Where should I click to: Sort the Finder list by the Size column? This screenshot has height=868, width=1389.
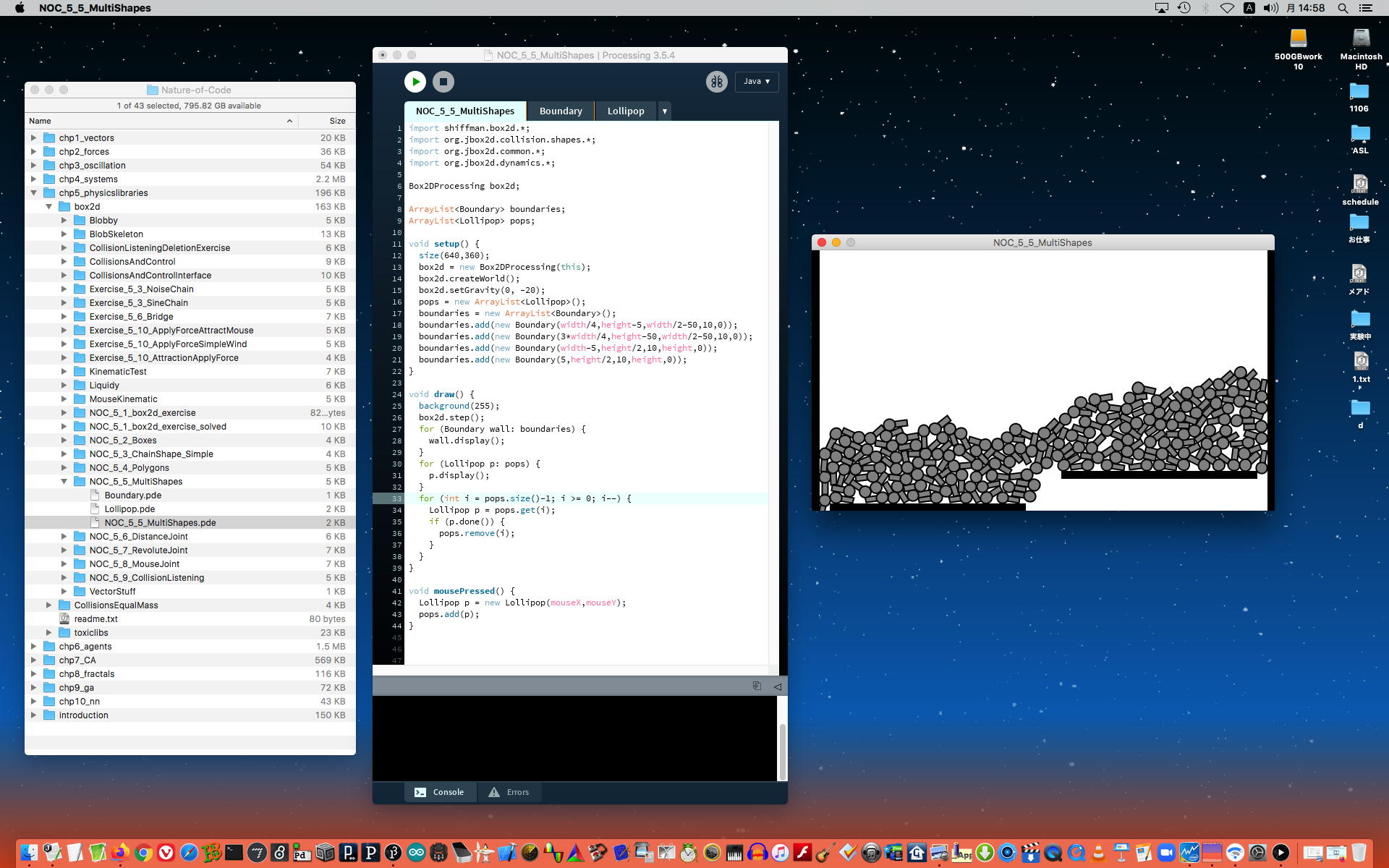[337, 121]
